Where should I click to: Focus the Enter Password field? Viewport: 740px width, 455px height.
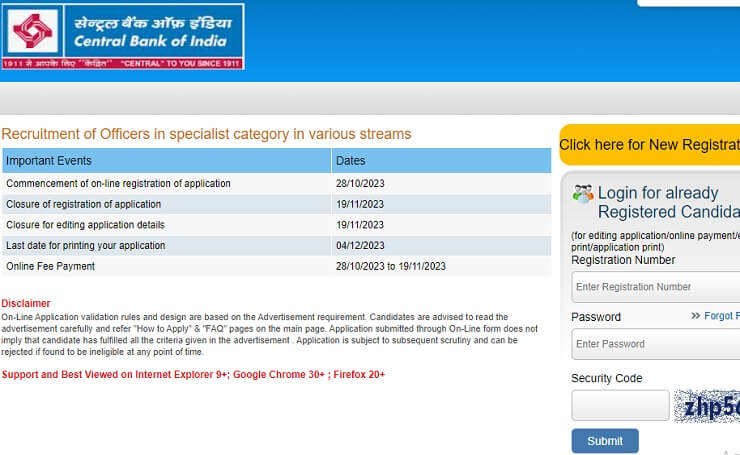[656, 344]
